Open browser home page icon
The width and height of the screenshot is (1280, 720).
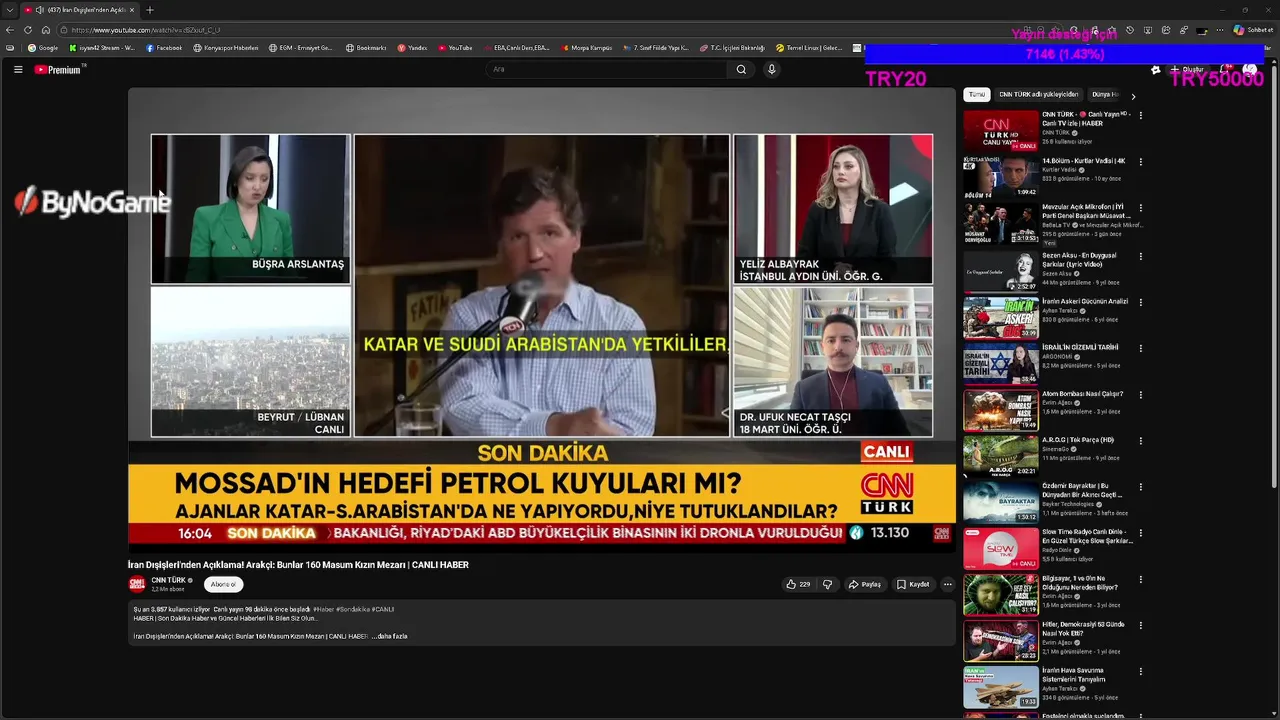click(x=45, y=30)
